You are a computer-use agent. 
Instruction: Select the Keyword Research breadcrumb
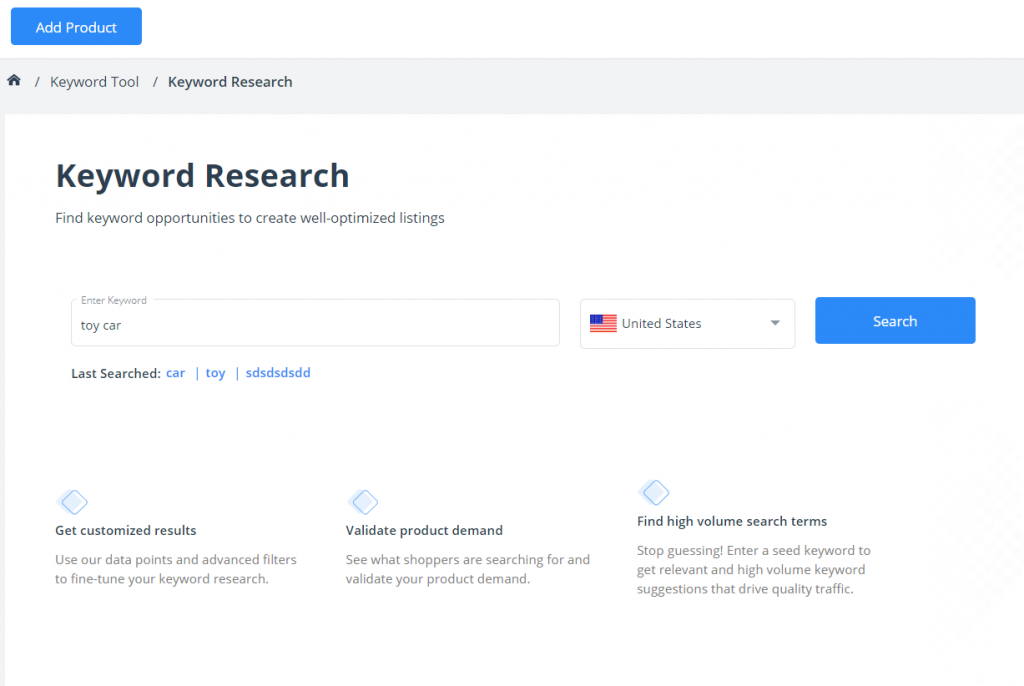click(x=230, y=82)
